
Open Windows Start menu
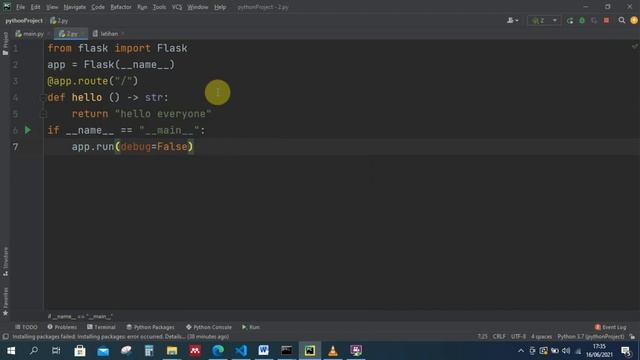tap(11, 351)
